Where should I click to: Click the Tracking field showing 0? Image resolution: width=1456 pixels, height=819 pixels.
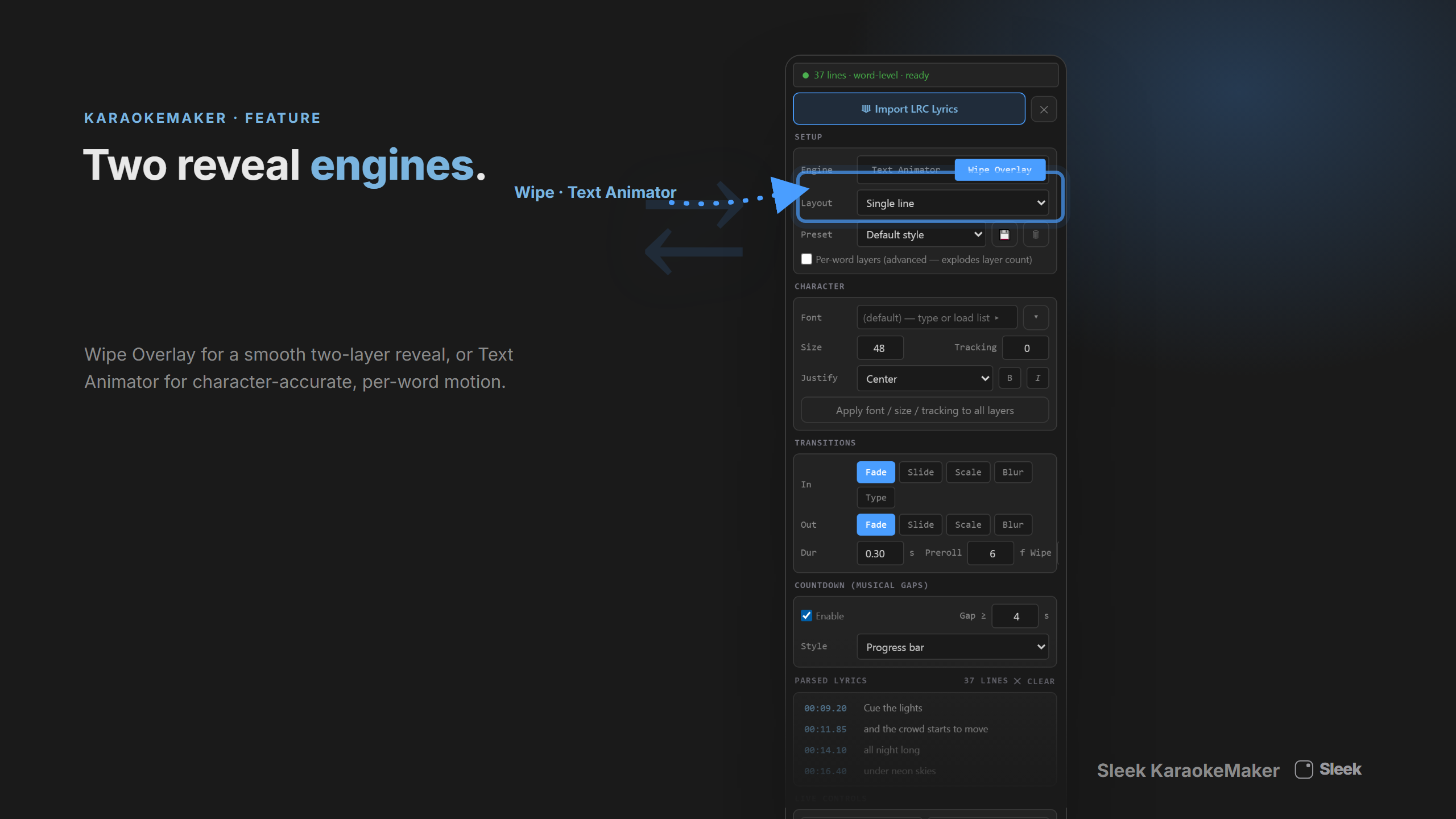[x=1025, y=348]
